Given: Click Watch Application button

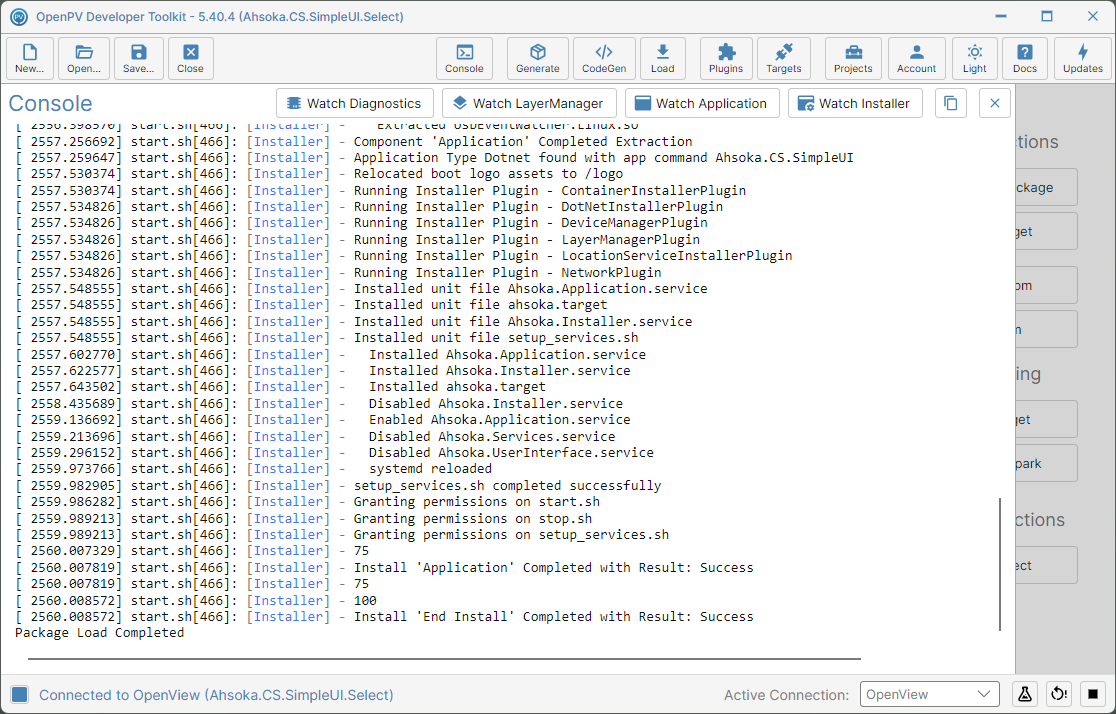Looking at the screenshot, I should (x=702, y=103).
